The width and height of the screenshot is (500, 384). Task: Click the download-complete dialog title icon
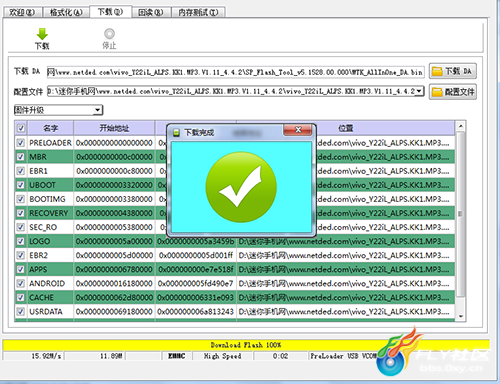(176, 133)
